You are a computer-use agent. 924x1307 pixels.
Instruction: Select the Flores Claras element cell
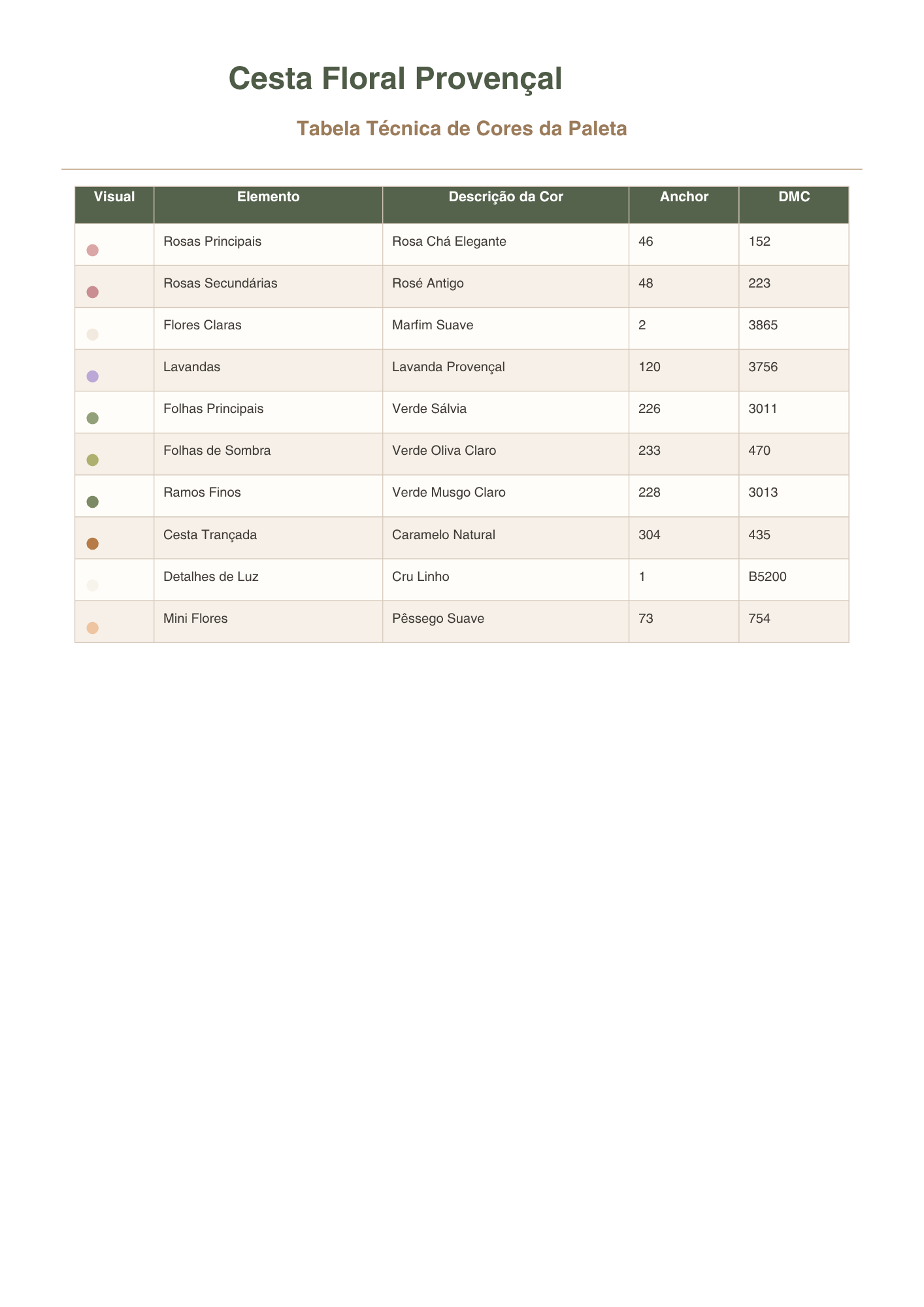pos(269,328)
